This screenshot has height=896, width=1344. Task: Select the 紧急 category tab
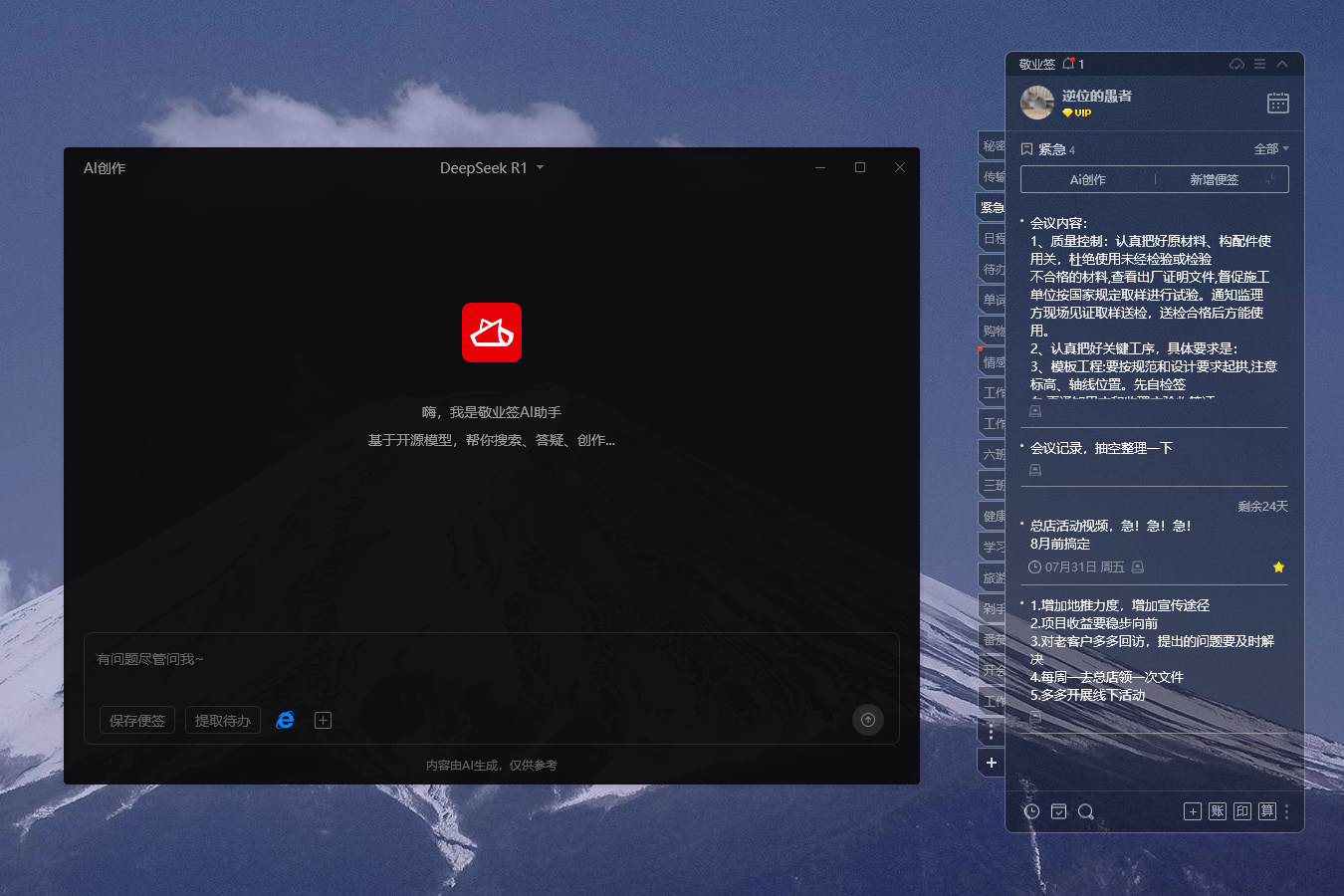pos(991,207)
